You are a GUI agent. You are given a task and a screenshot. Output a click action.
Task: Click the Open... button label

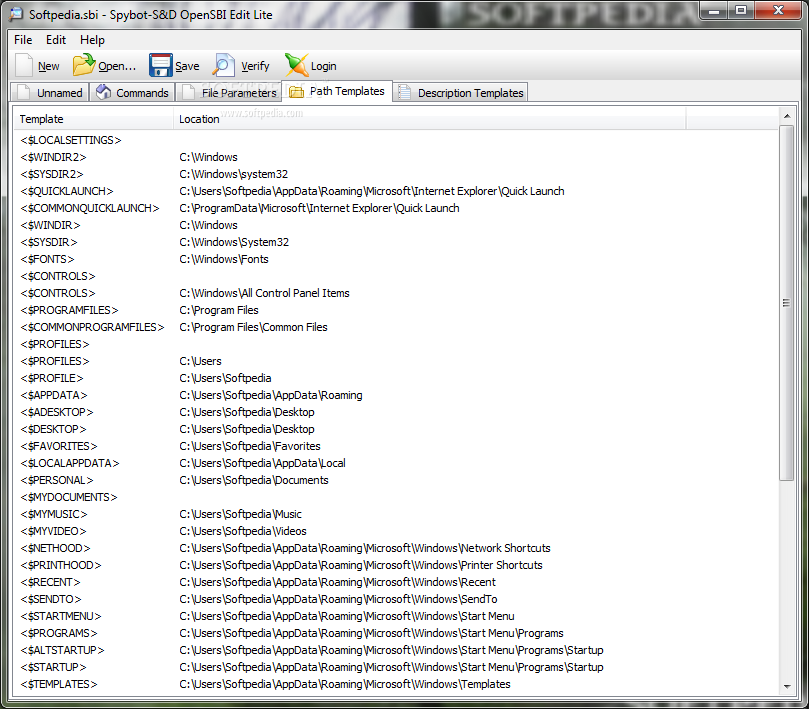point(117,66)
